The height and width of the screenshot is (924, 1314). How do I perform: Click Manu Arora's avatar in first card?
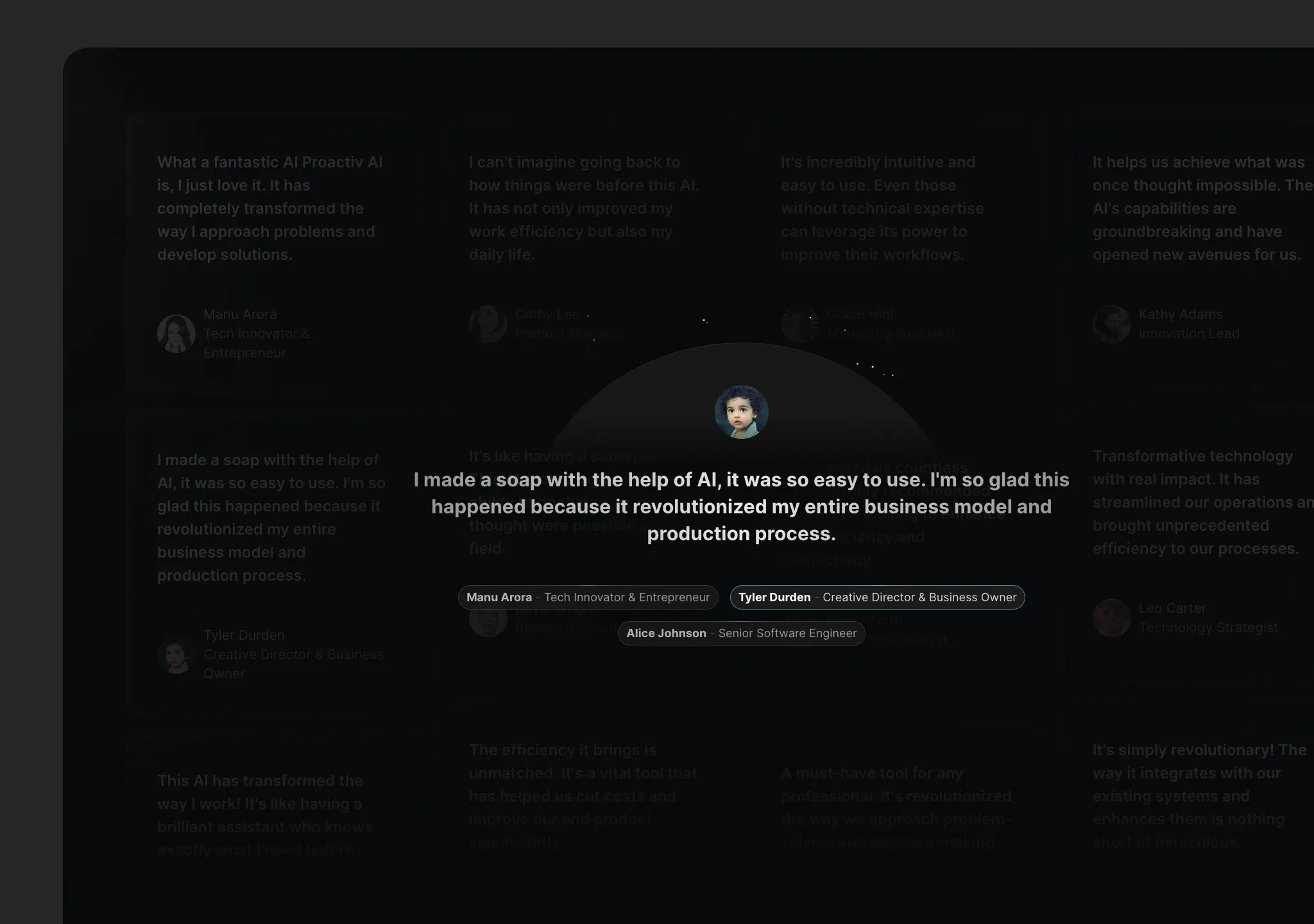pyautogui.click(x=176, y=334)
